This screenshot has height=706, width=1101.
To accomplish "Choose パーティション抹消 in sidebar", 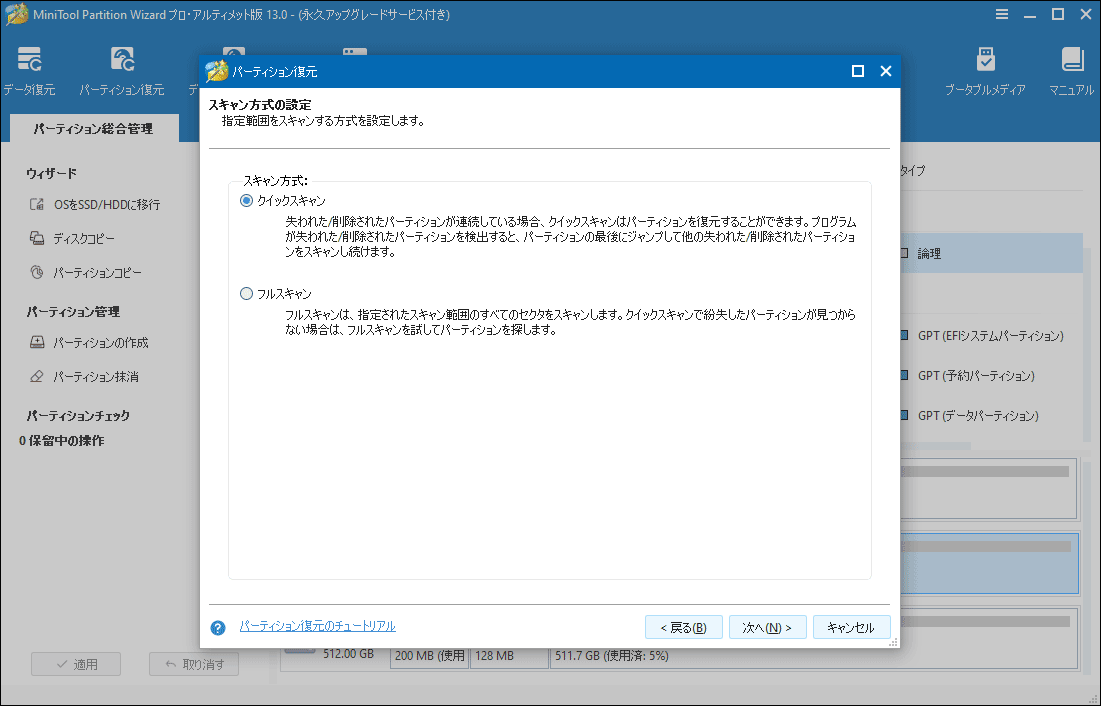I will coord(84,377).
